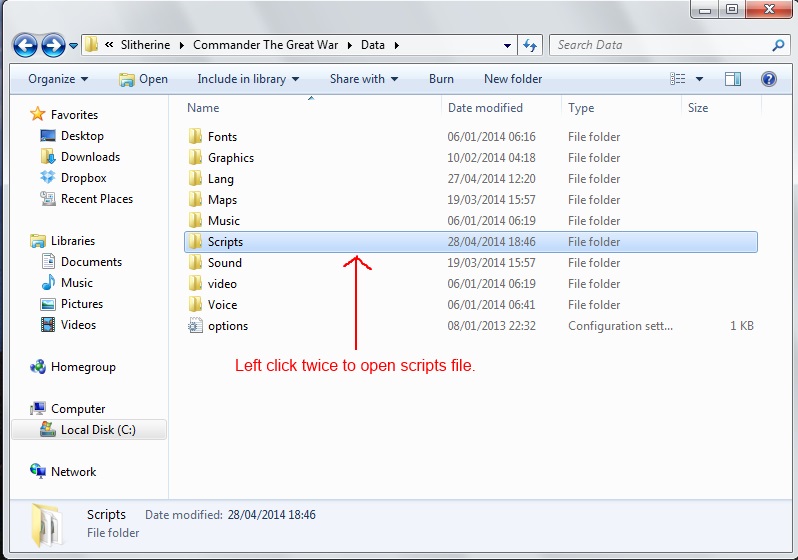
Task: Click Network in the navigation pane
Action: click(73, 472)
